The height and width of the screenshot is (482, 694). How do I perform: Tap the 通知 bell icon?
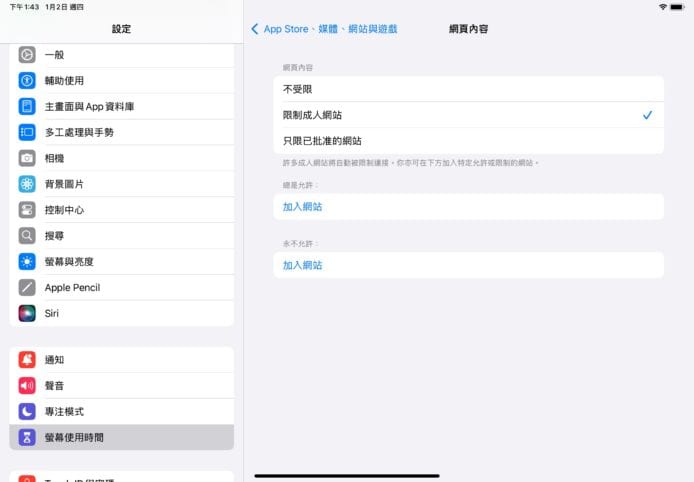[27, 360]
